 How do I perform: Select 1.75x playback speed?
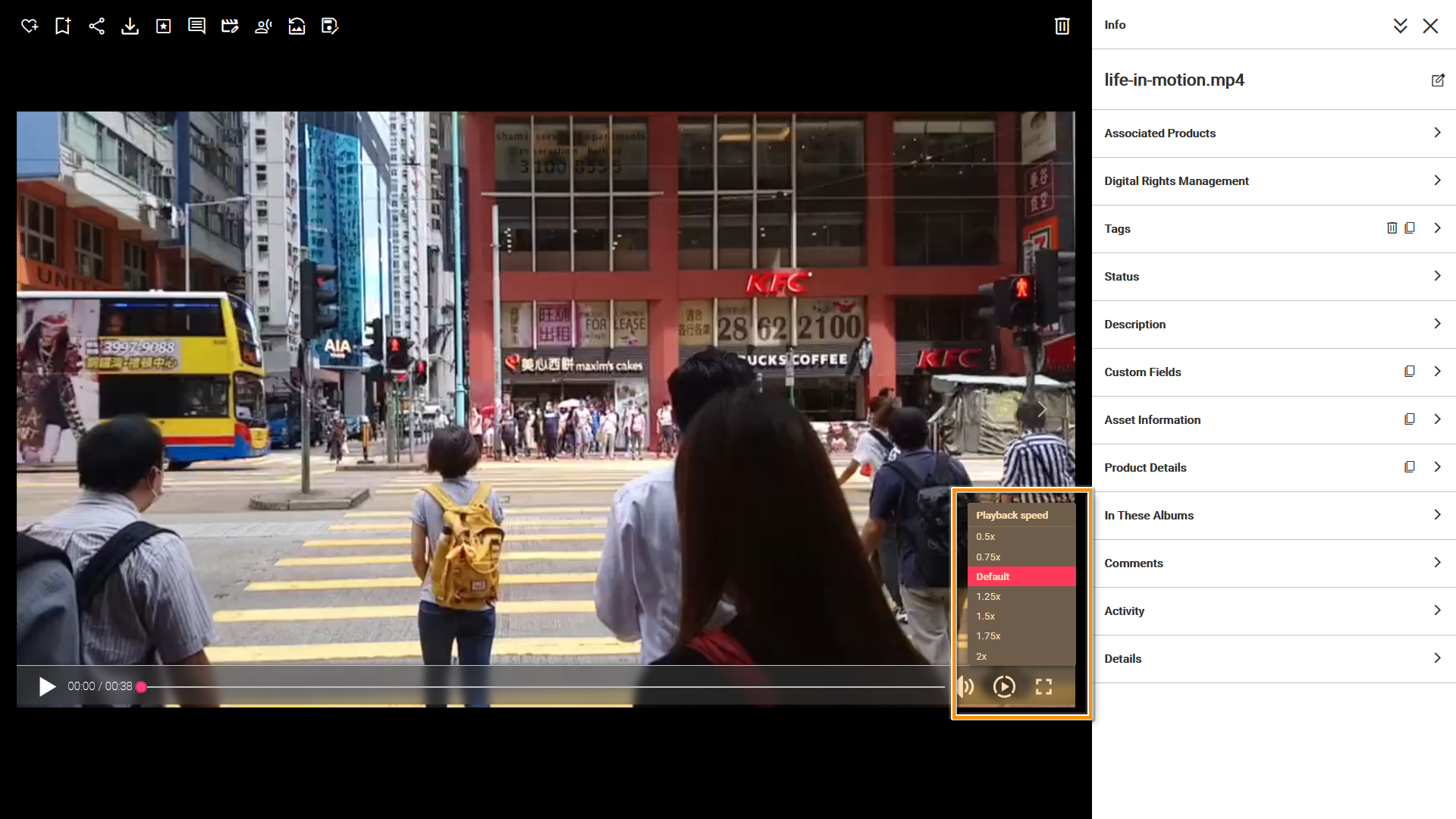point(1021,635)
